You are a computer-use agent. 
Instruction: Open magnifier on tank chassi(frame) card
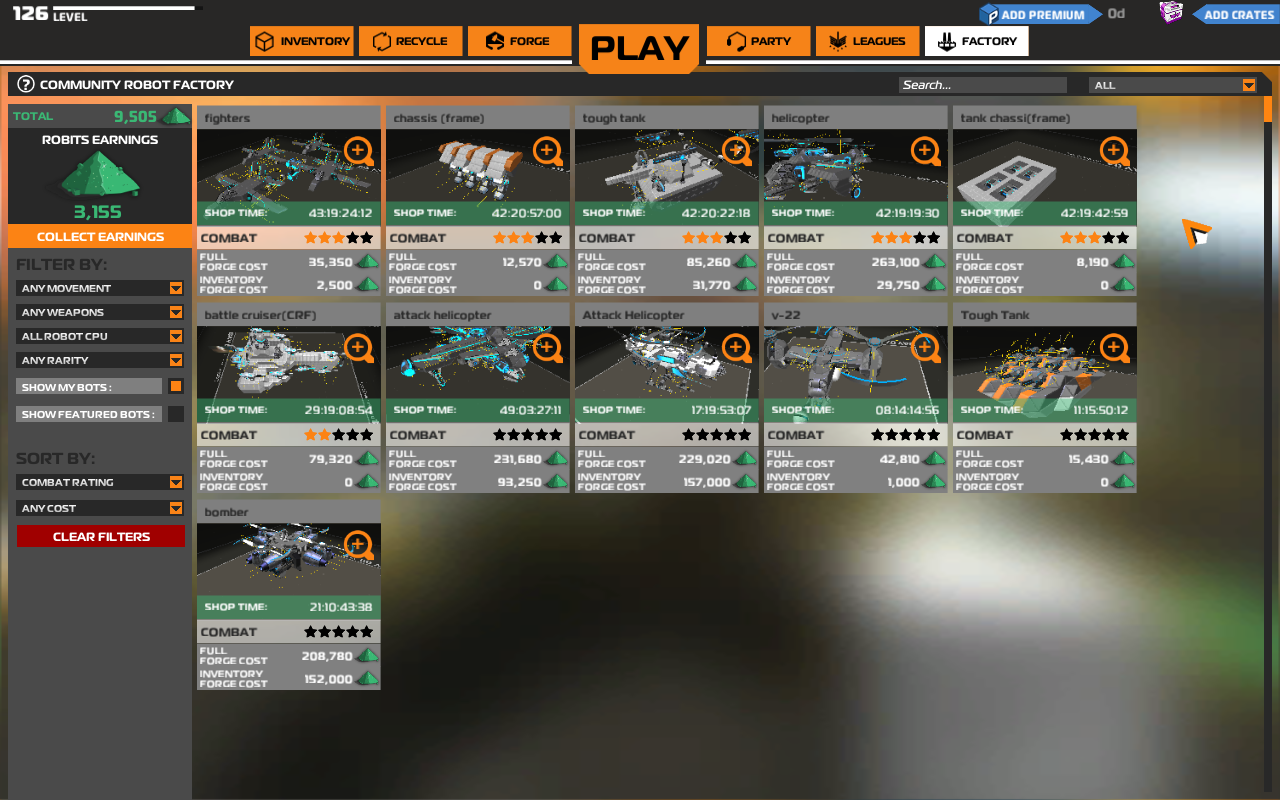(x=1114, y=151)
